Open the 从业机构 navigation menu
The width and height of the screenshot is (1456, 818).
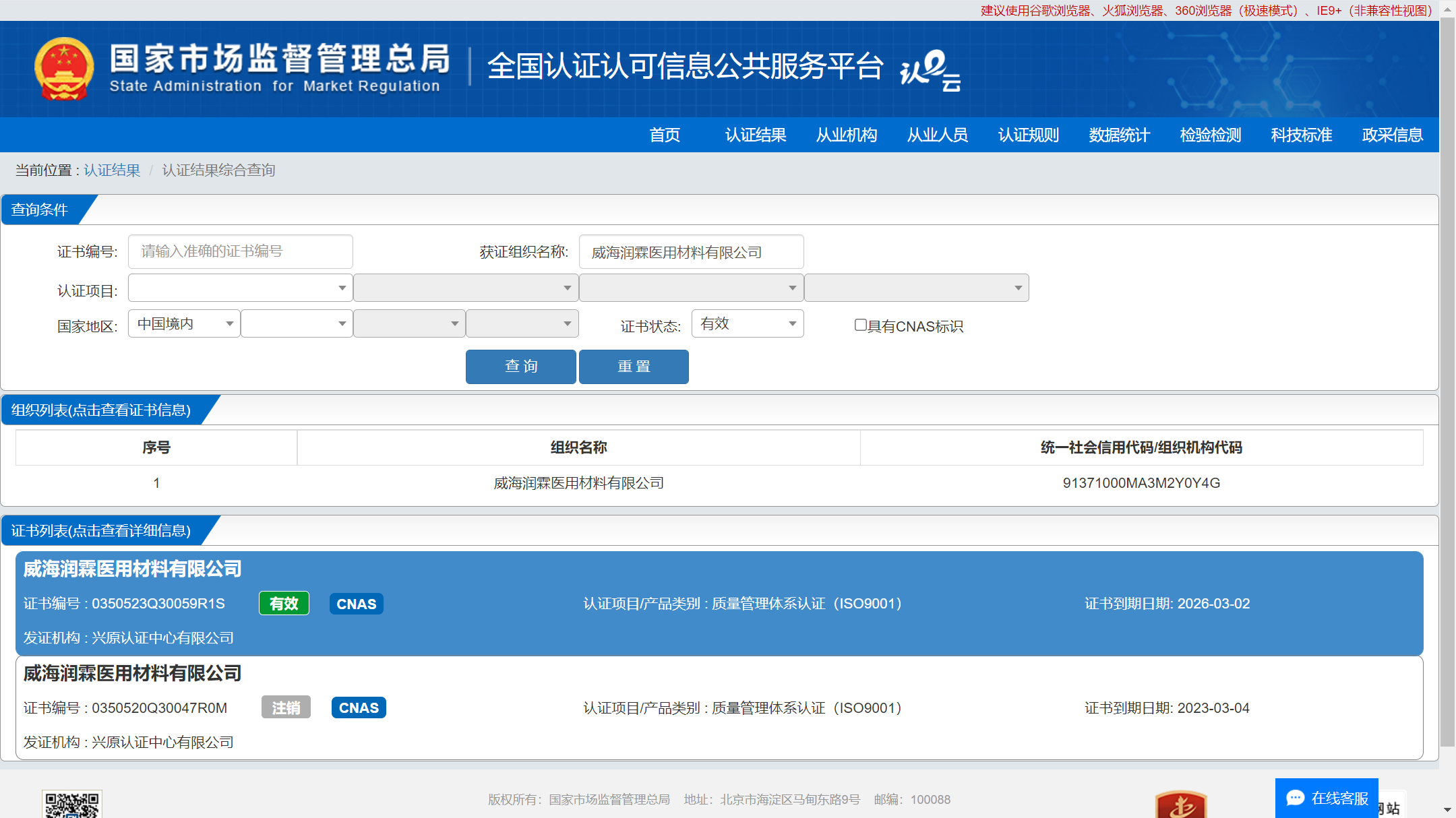tap(847, 135)
